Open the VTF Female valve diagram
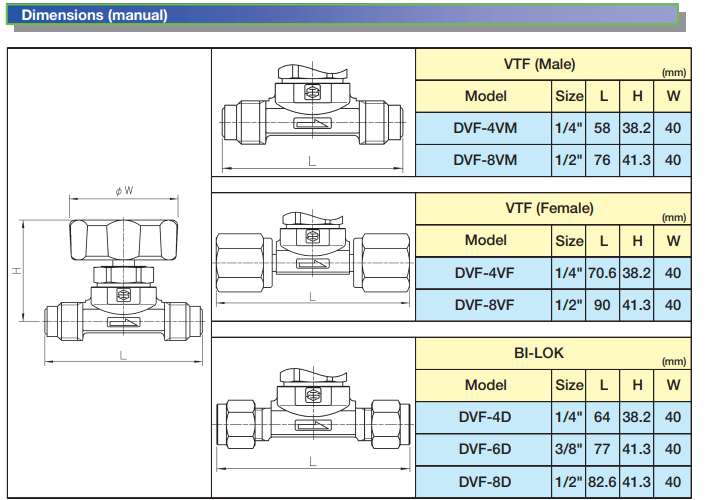Screen dimensions: 707x500 [312, 258]
